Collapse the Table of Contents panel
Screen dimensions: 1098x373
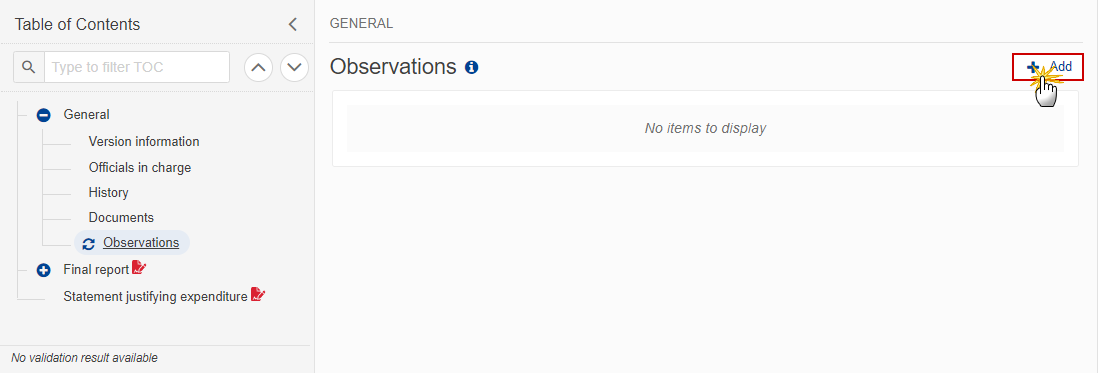point(293,24)
